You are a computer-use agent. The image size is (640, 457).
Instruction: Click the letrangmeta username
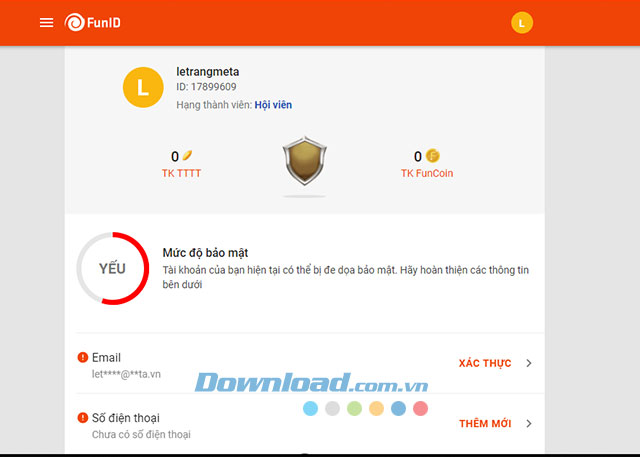(208, 72)
